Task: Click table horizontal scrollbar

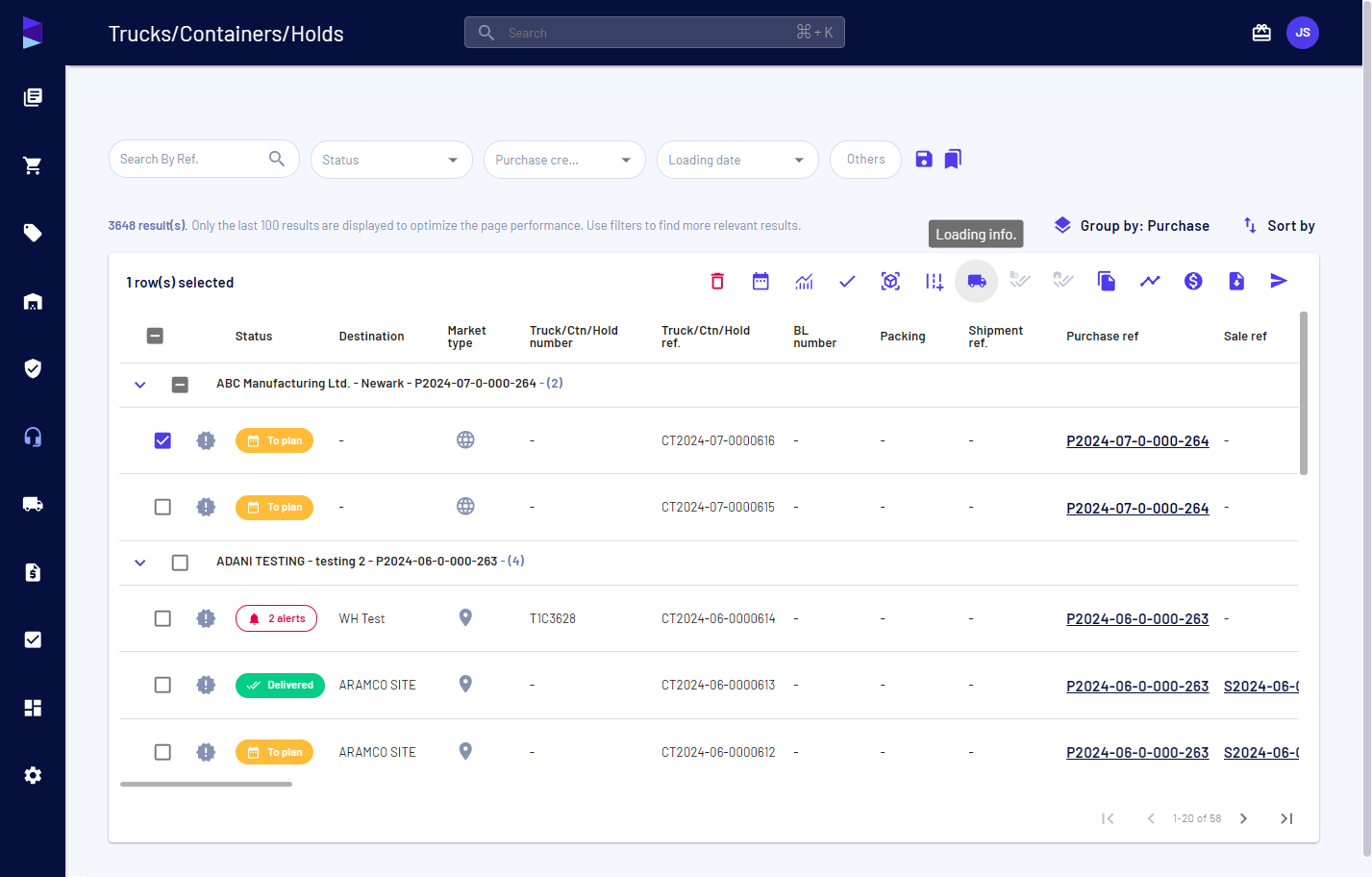Action: pyautogui.click(x=206, y=785)
